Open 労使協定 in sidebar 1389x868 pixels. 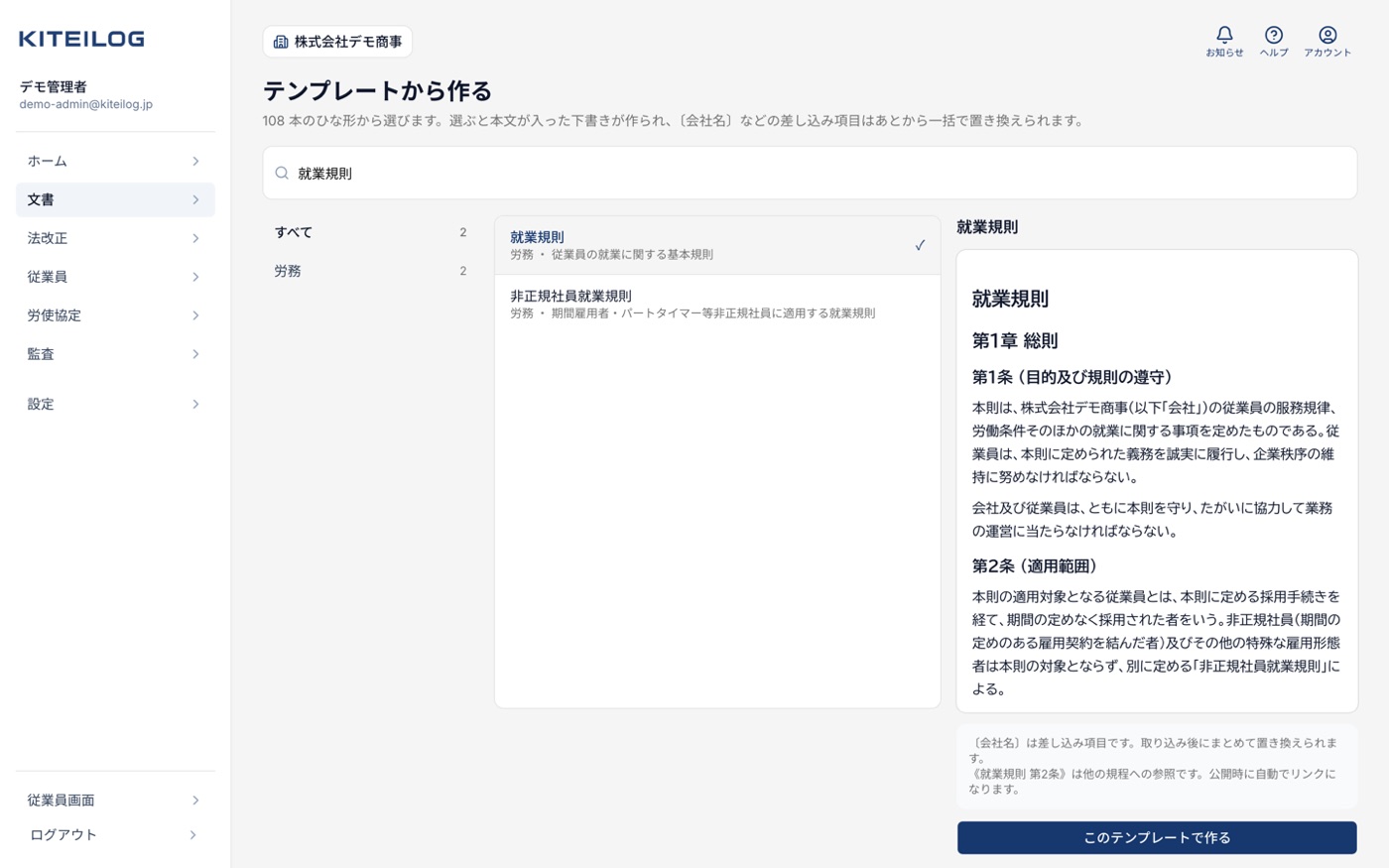point(115,315)
